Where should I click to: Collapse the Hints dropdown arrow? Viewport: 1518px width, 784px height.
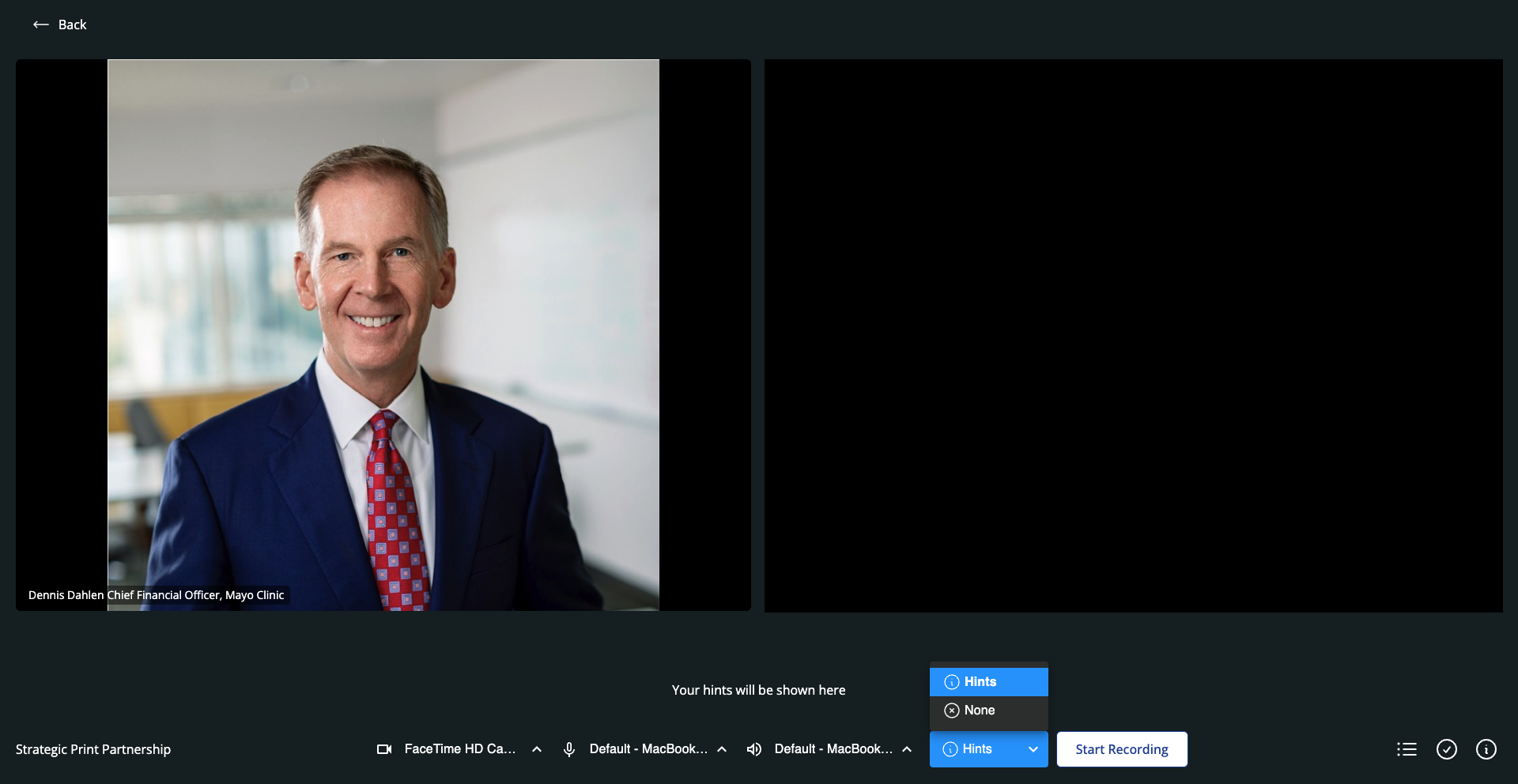[x=1033, y=749]
